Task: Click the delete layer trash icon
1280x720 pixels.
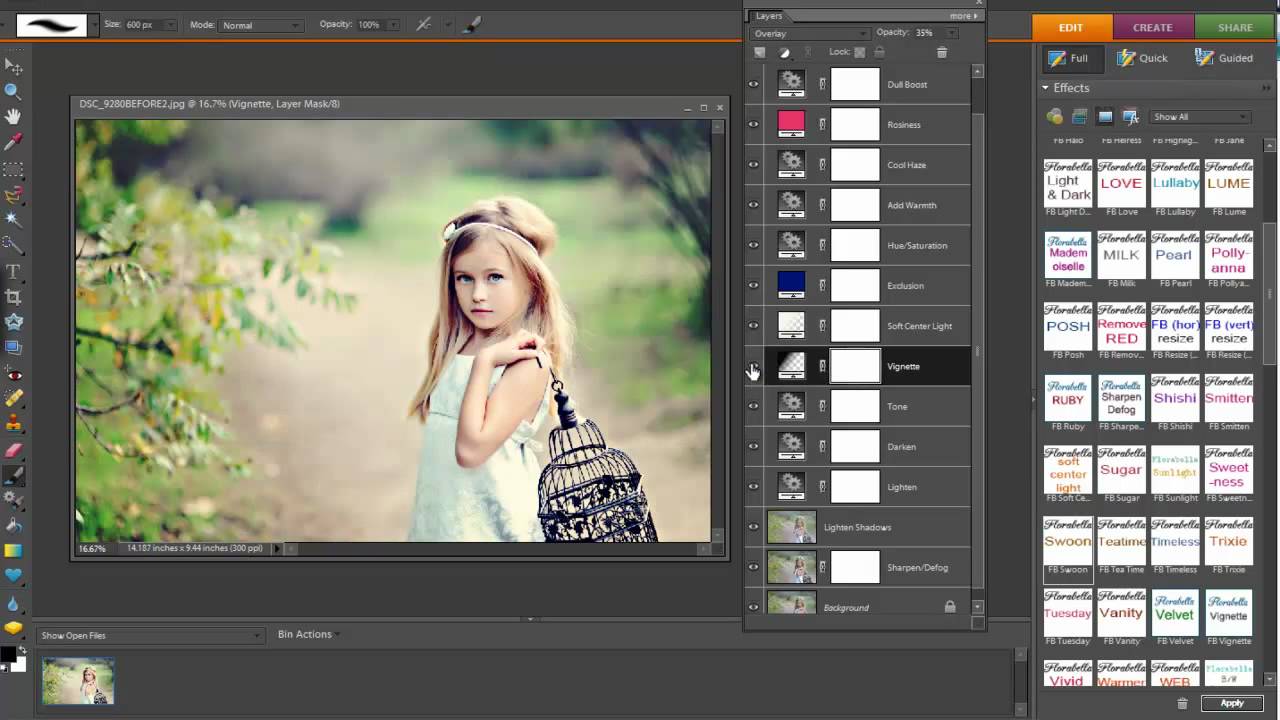Action: point(941,52)
